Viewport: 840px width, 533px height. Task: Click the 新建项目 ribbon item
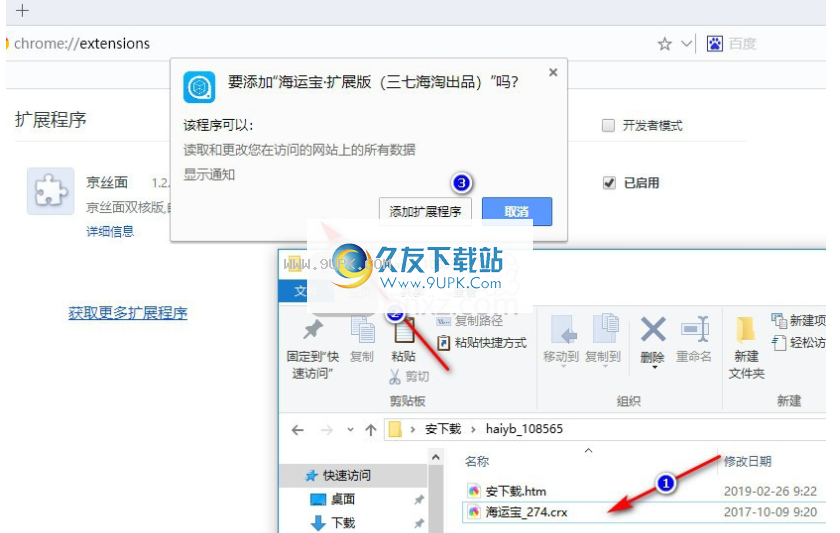point(798,320)
